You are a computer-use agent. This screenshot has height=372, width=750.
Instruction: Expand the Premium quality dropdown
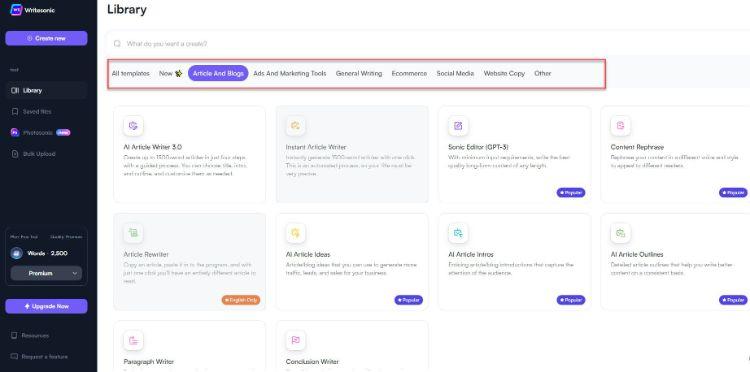point(46,274)
